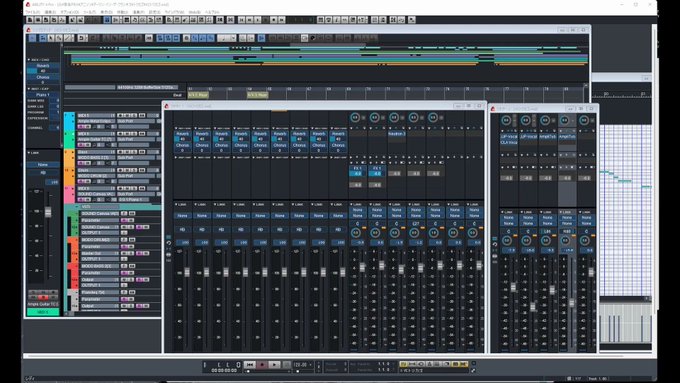Click the pan knob atop first audio mixer channel

pyautogui.click(x=355, y=118)
